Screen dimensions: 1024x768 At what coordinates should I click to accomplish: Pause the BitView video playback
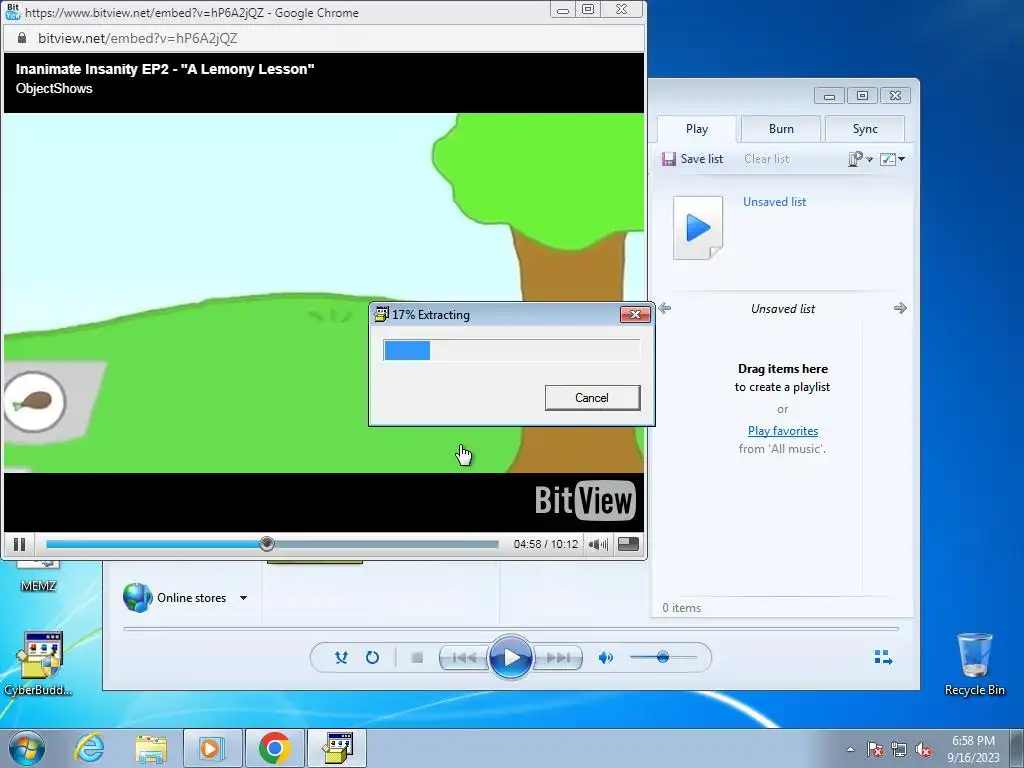(x=20, y=544)
